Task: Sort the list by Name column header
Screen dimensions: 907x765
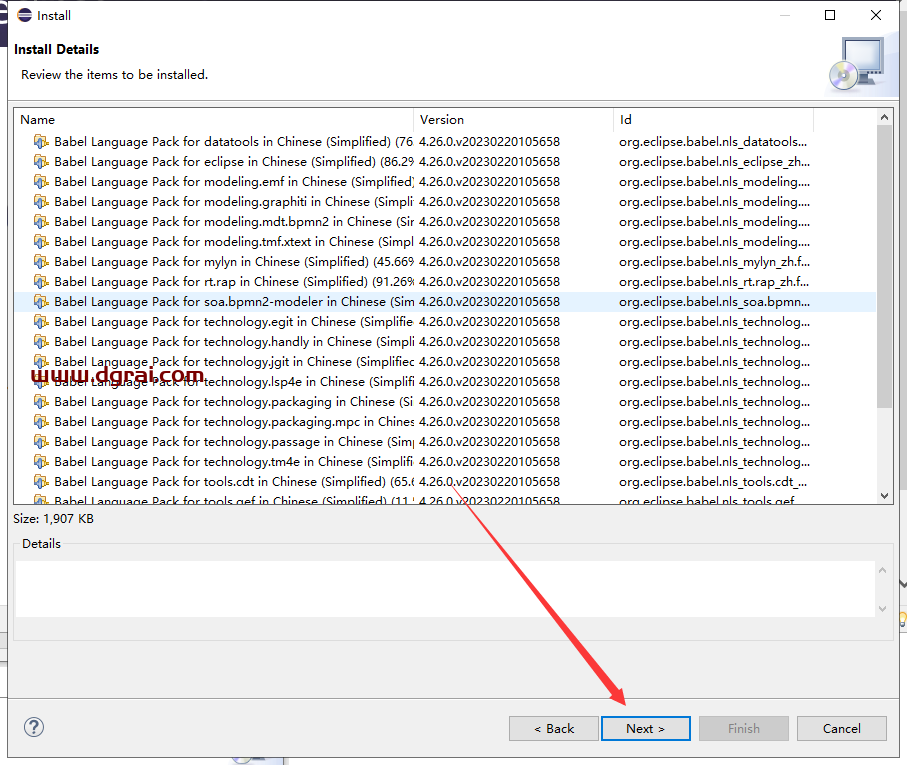Action: coord(213,120)
